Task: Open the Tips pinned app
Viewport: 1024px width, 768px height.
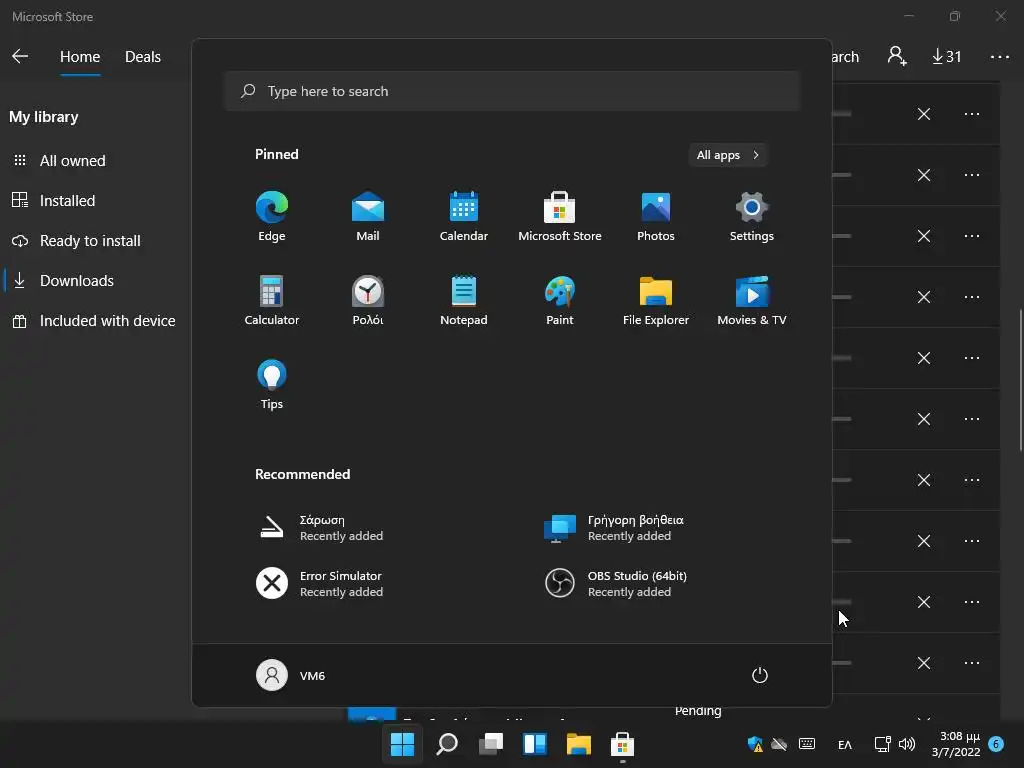Action: (x=272, y=385)
